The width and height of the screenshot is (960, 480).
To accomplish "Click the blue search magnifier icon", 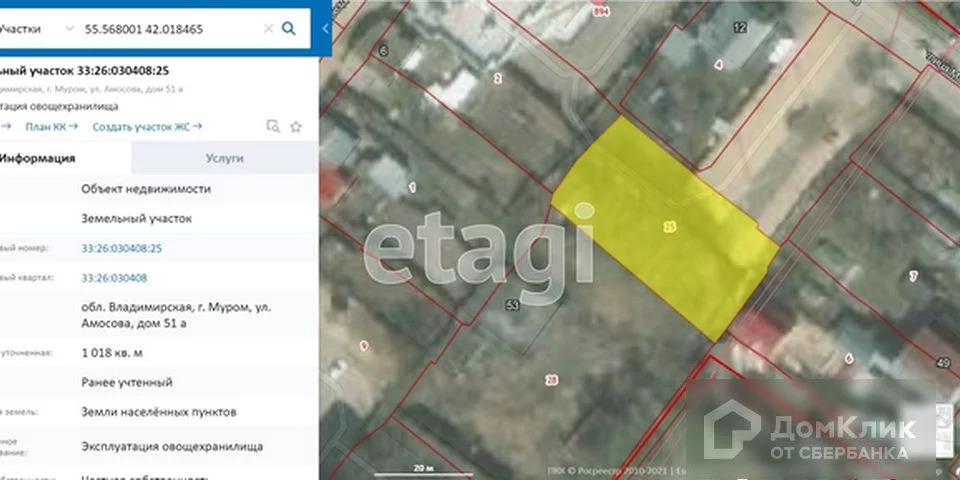I will pyautogui.click(x=288, y=28).
